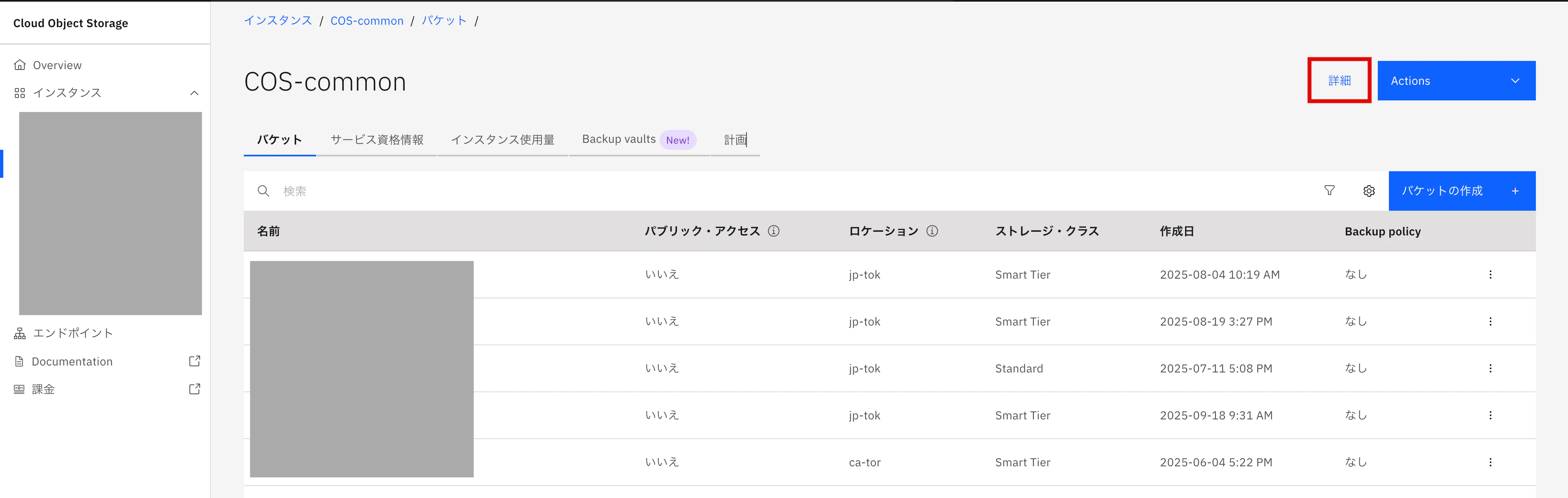Open overflow menu for 2025-08-19 3:27 PM row
Viewport: 1568px width, 498px height.
[x=1491, y=322]
